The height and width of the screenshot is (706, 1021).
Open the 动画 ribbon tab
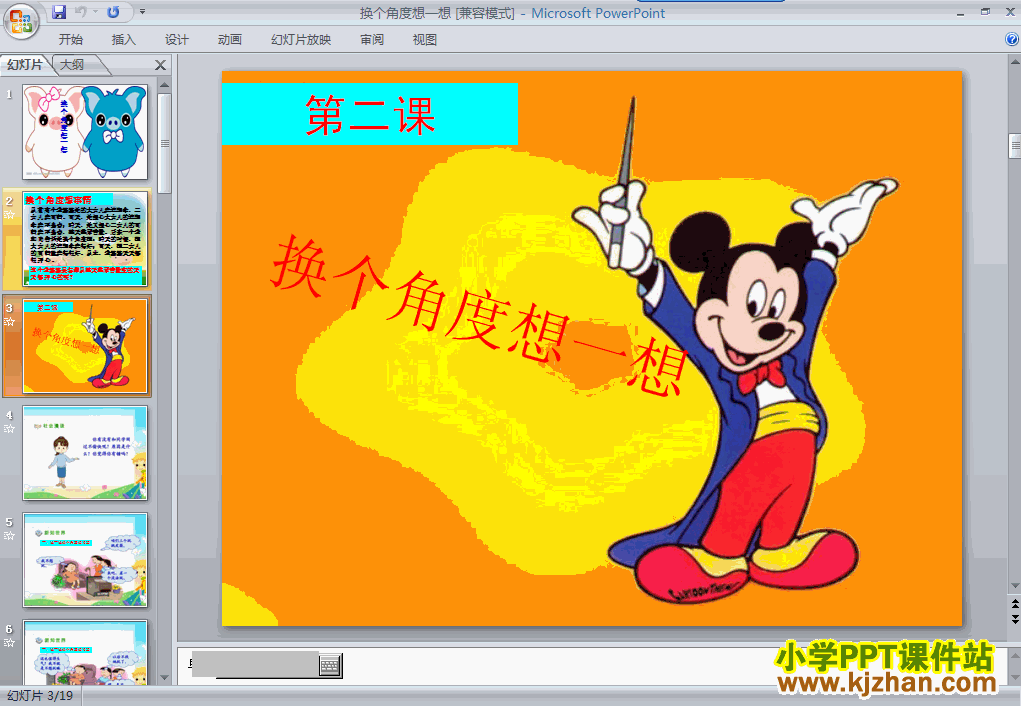pyautogui.click(x=230, y=40)
